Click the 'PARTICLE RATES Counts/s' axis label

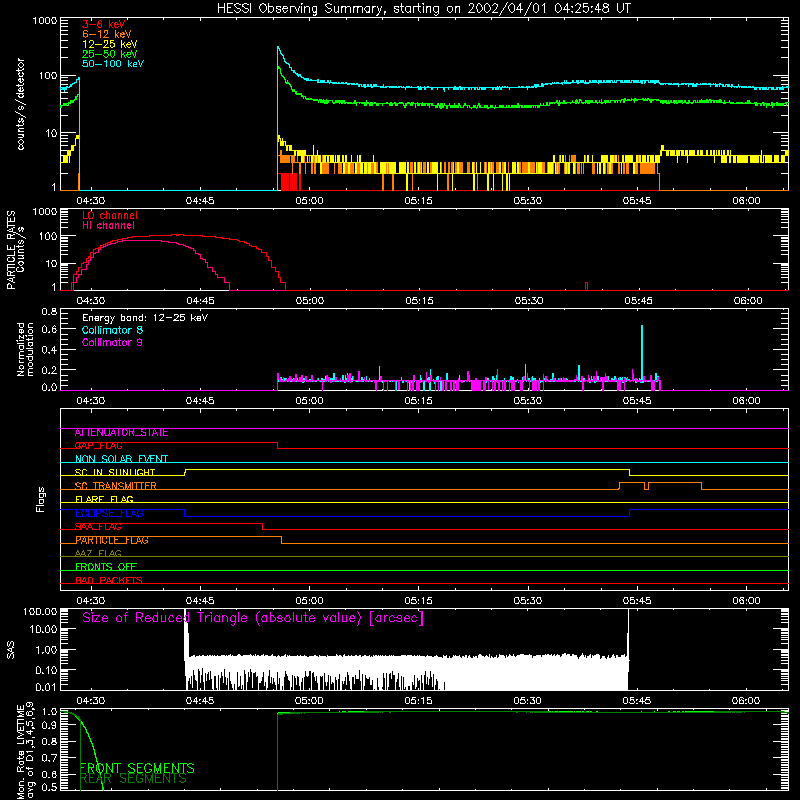[x=15, y=250]
